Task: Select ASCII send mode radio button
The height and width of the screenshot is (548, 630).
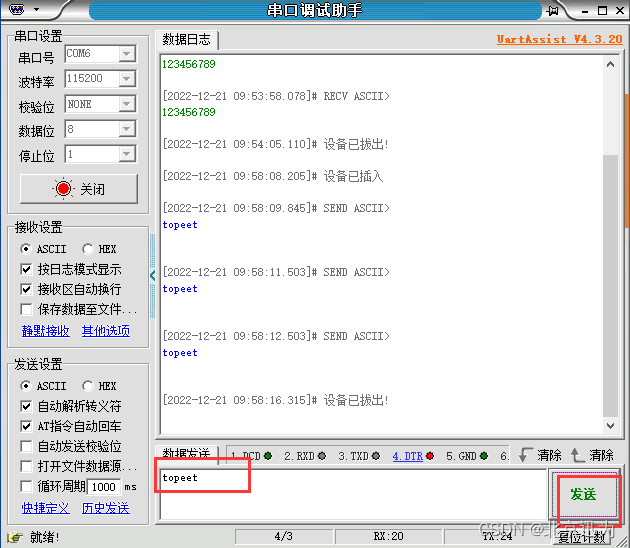Action: (26, 386)
